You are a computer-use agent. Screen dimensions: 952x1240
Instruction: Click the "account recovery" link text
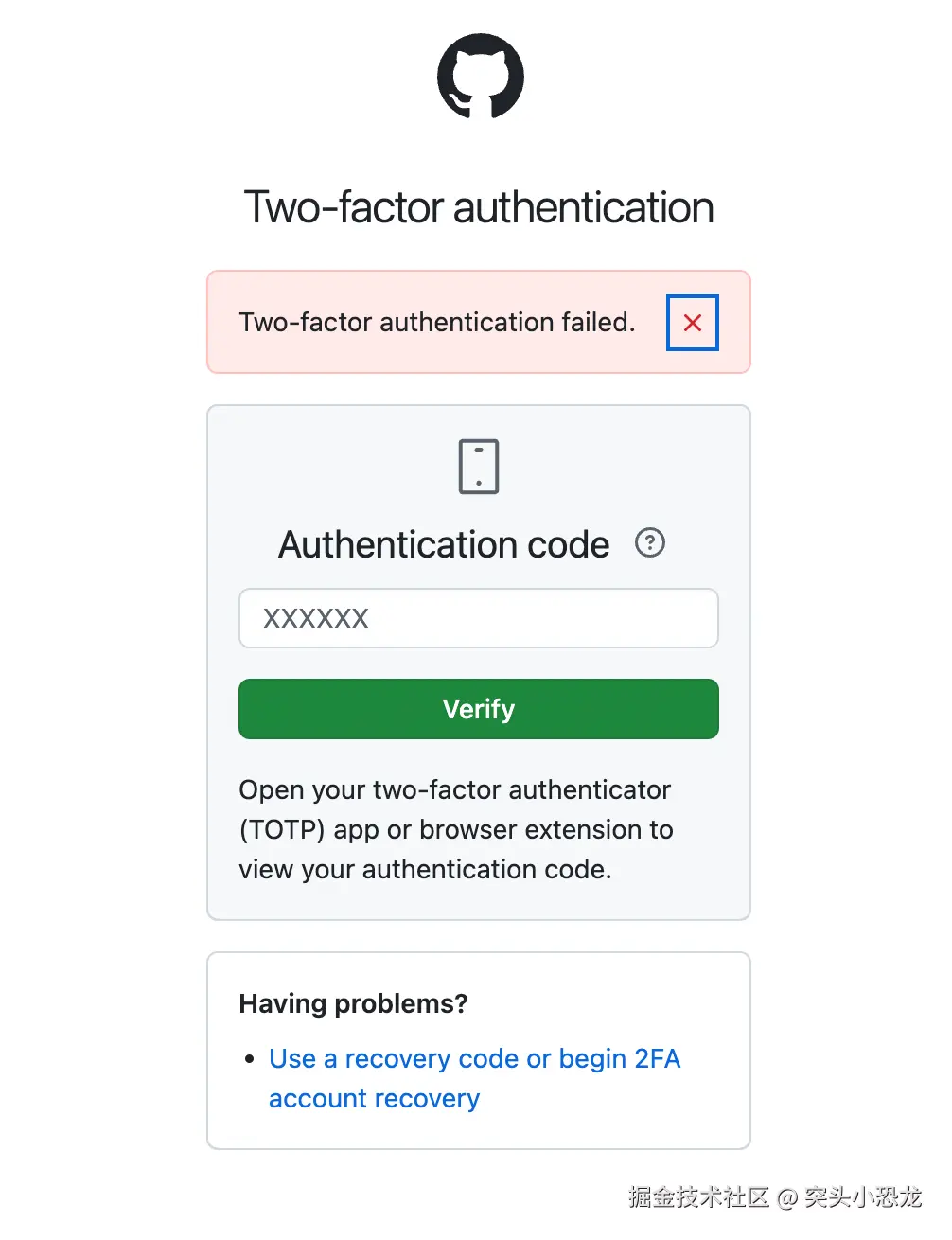pos(374,1098)
